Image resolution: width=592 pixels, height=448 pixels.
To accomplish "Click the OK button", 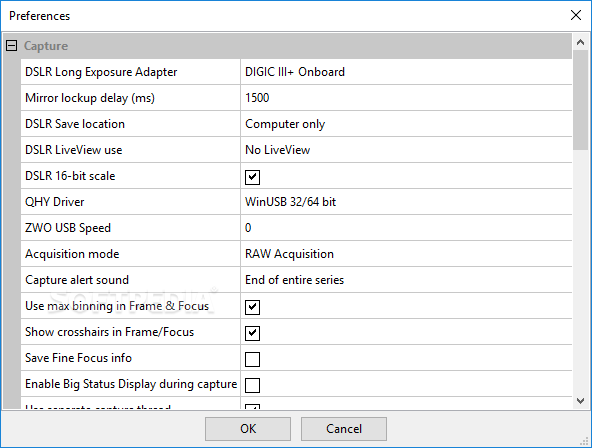I will [248, 429].
